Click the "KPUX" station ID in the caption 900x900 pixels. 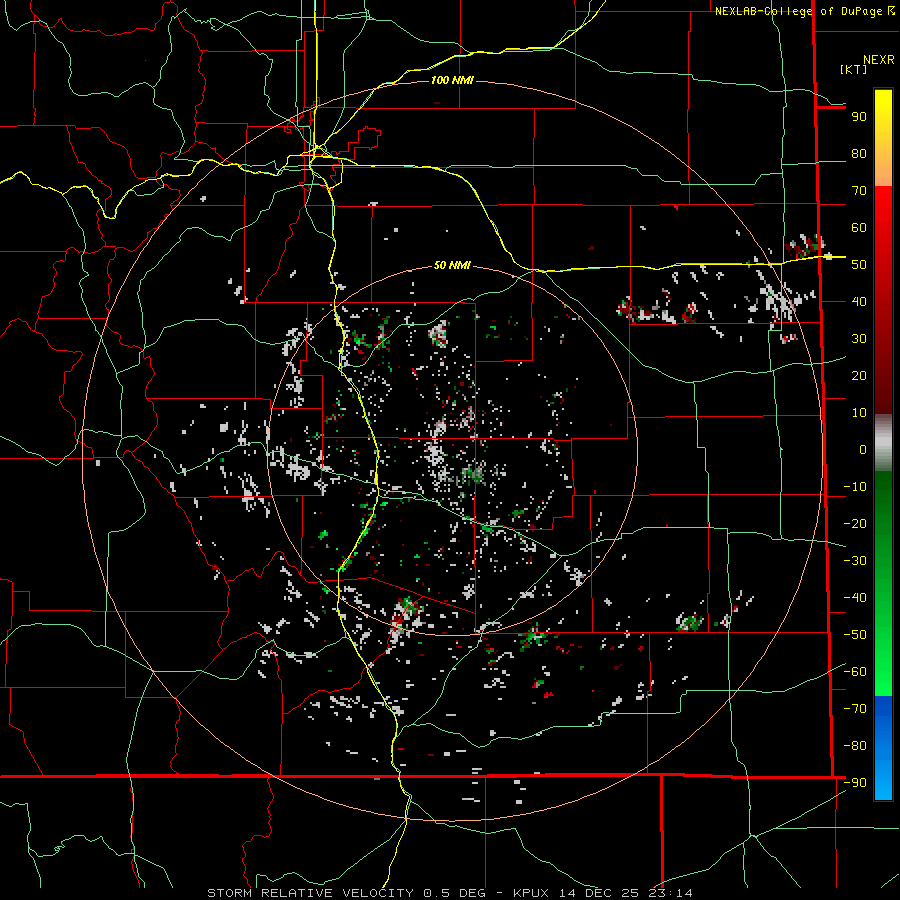[x=532, y=893]
